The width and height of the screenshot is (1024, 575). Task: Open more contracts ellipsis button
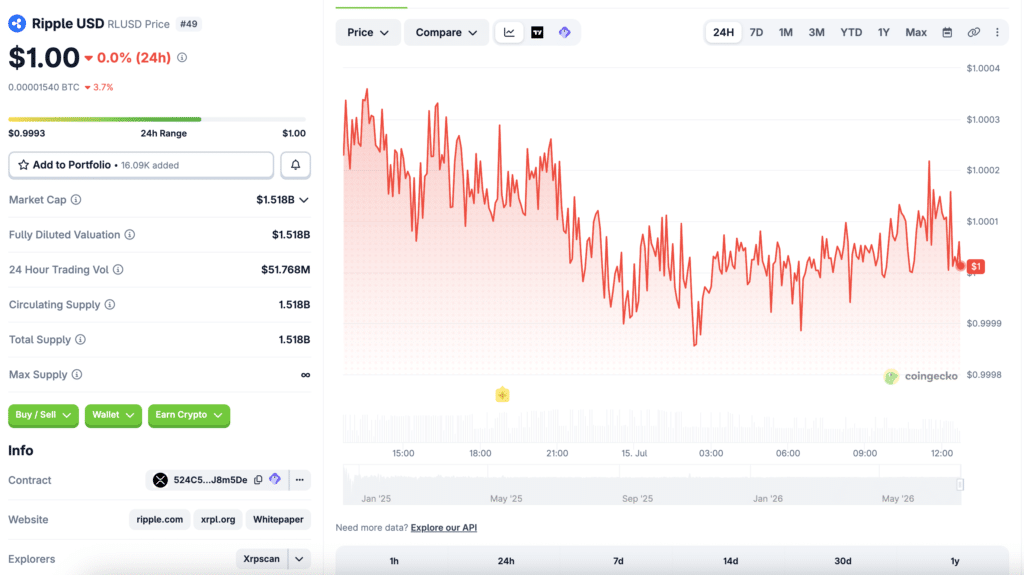point(300,480)
